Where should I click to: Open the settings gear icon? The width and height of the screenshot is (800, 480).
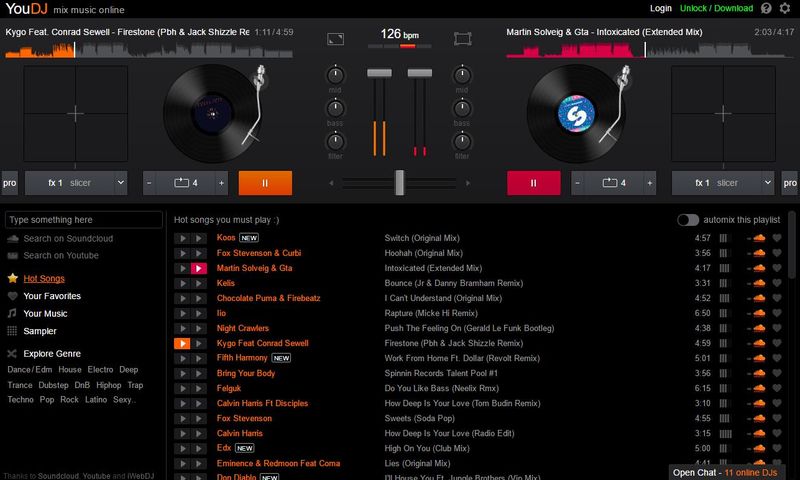(785, 8)
